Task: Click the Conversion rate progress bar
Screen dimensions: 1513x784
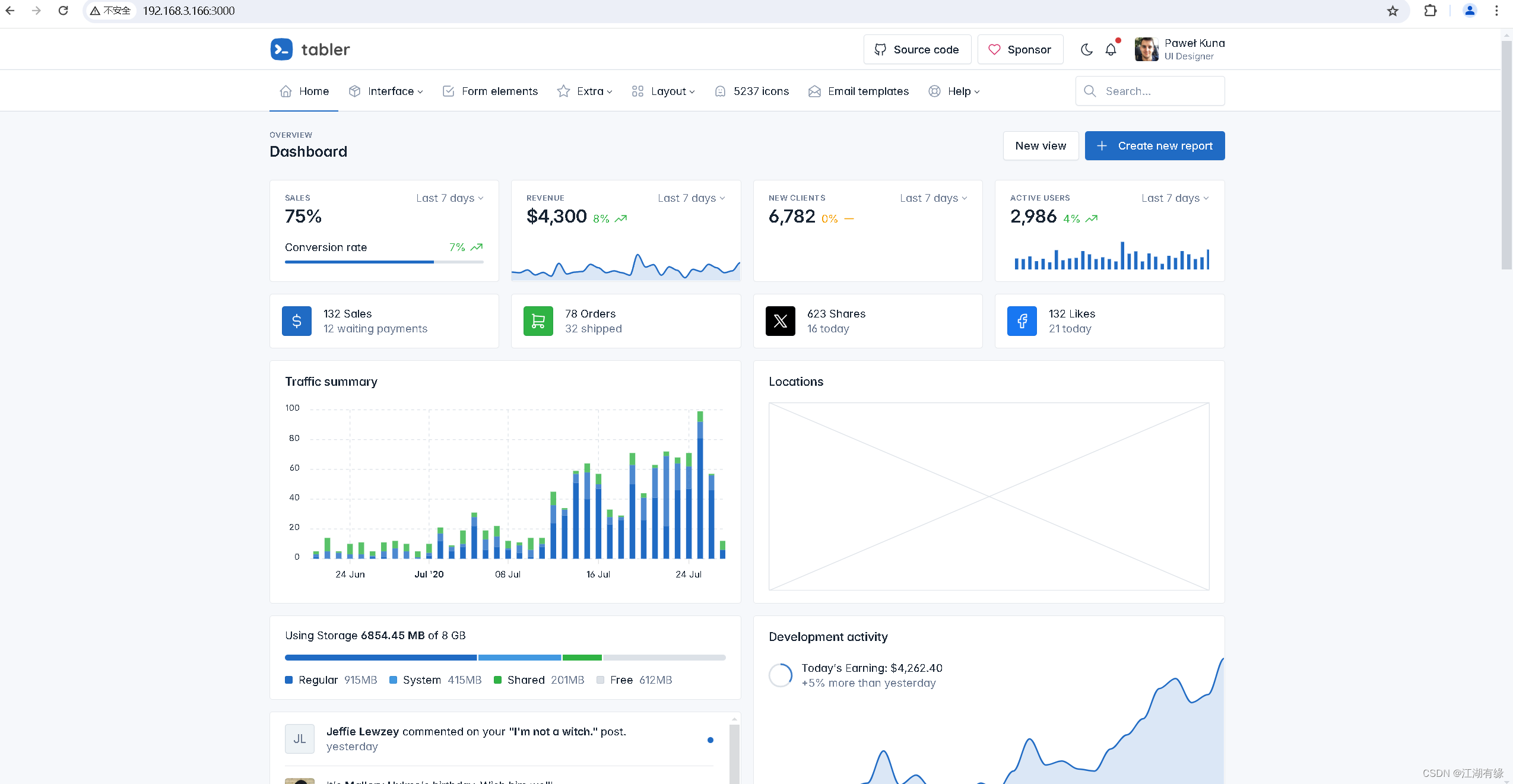Action: tap(384, 262)
